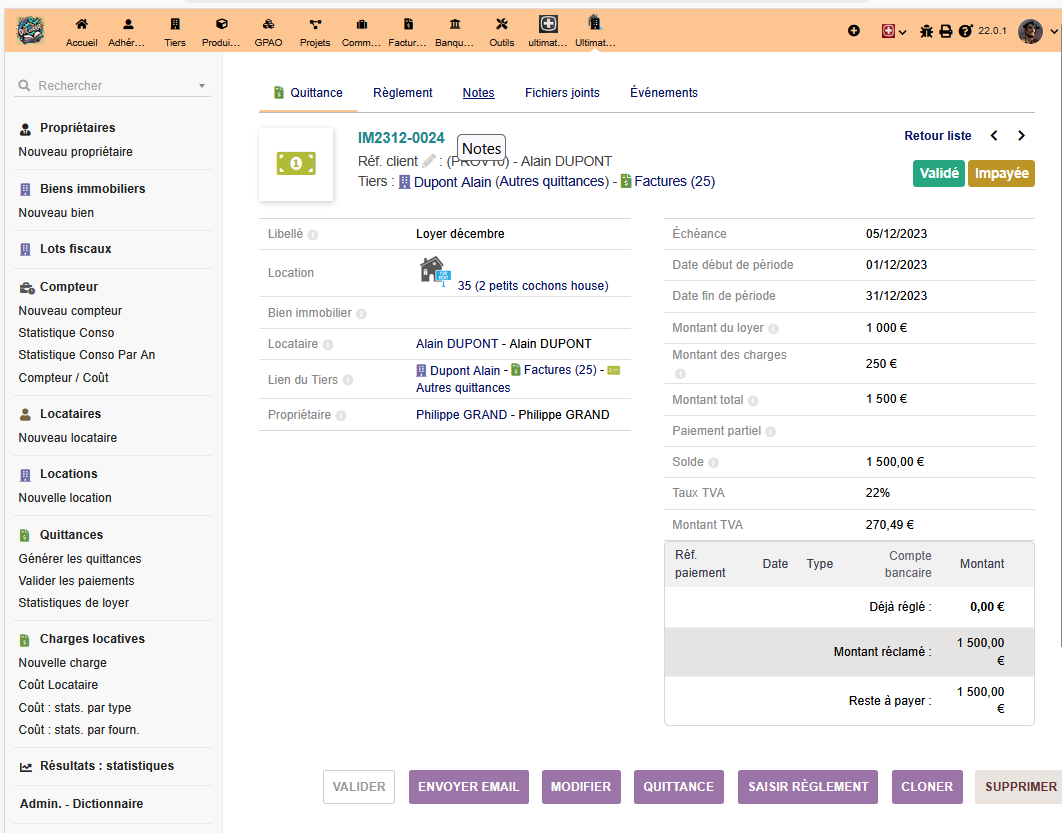
Task: Open the Fichiers joints tab
Action: [562, 93]
